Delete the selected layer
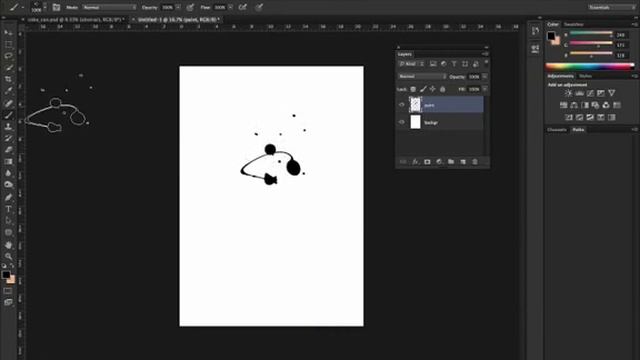Image resolution: width=640 pixels, height=360 pixels. tap(475, 162)
